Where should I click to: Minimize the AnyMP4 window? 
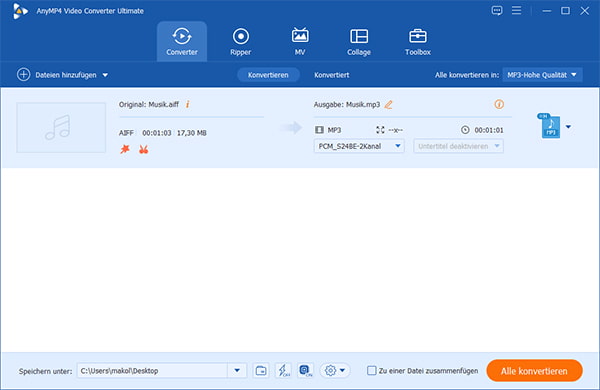[x=547, y=11]
